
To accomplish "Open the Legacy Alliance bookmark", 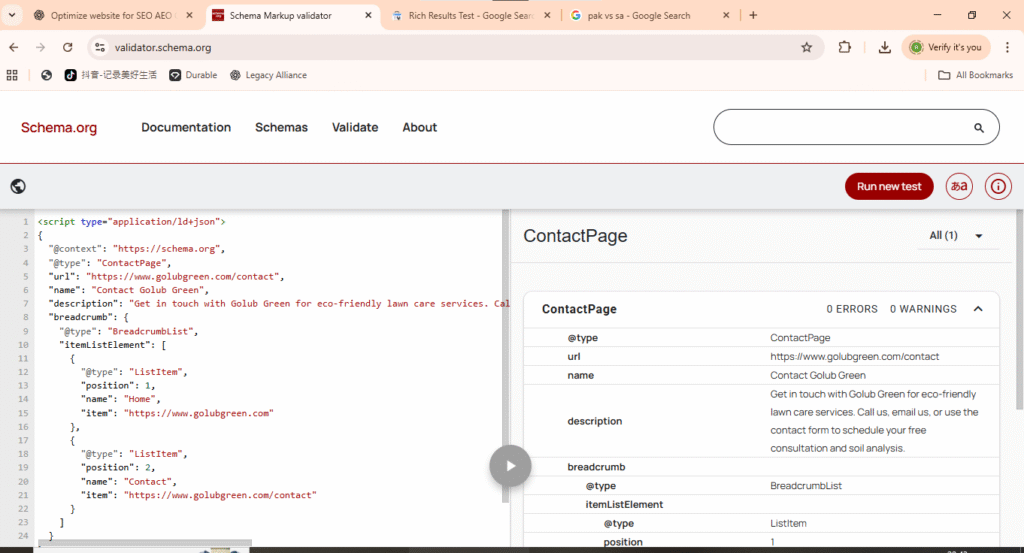I will [x=268, y=75].
